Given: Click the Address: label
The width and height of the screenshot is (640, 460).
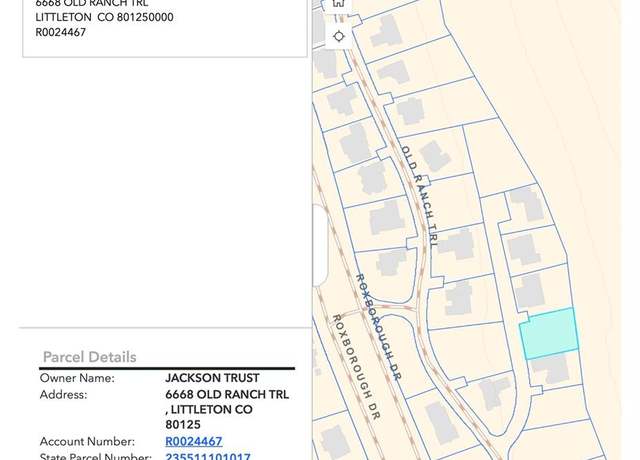Looking at the screenshot, I should (x=64, y=395).
